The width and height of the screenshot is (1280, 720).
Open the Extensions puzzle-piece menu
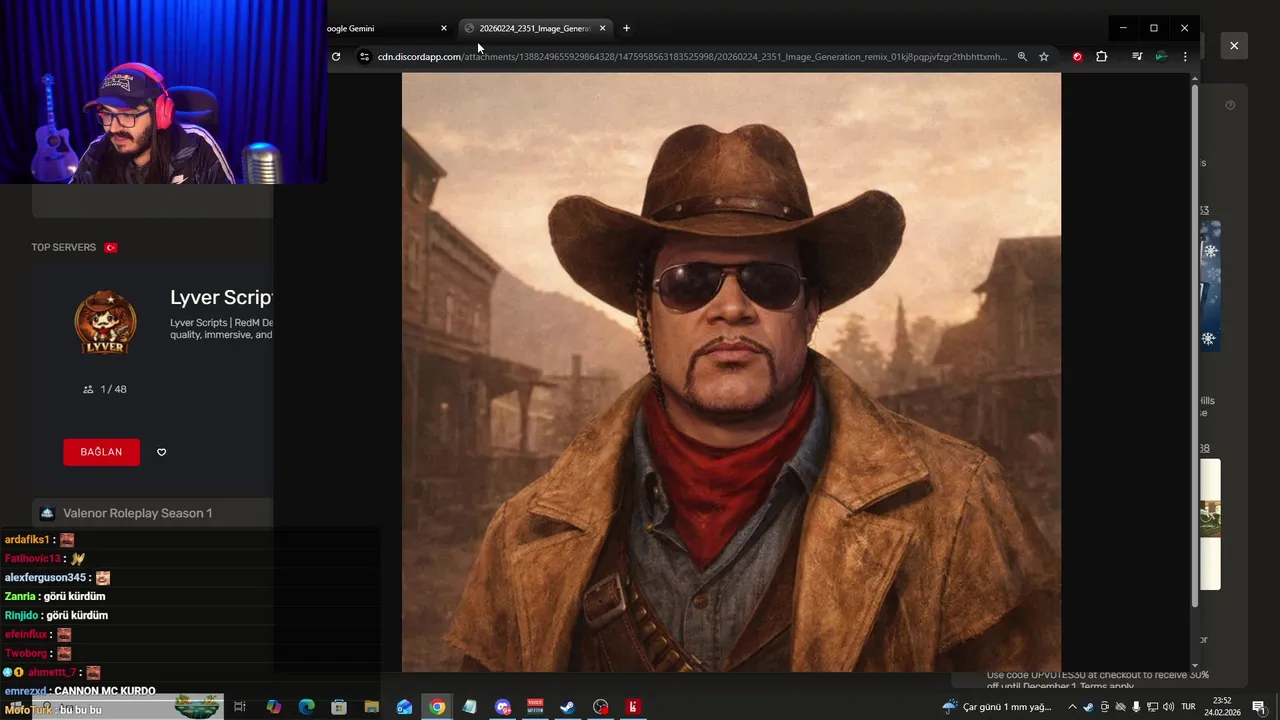(x=1102, y=57)
